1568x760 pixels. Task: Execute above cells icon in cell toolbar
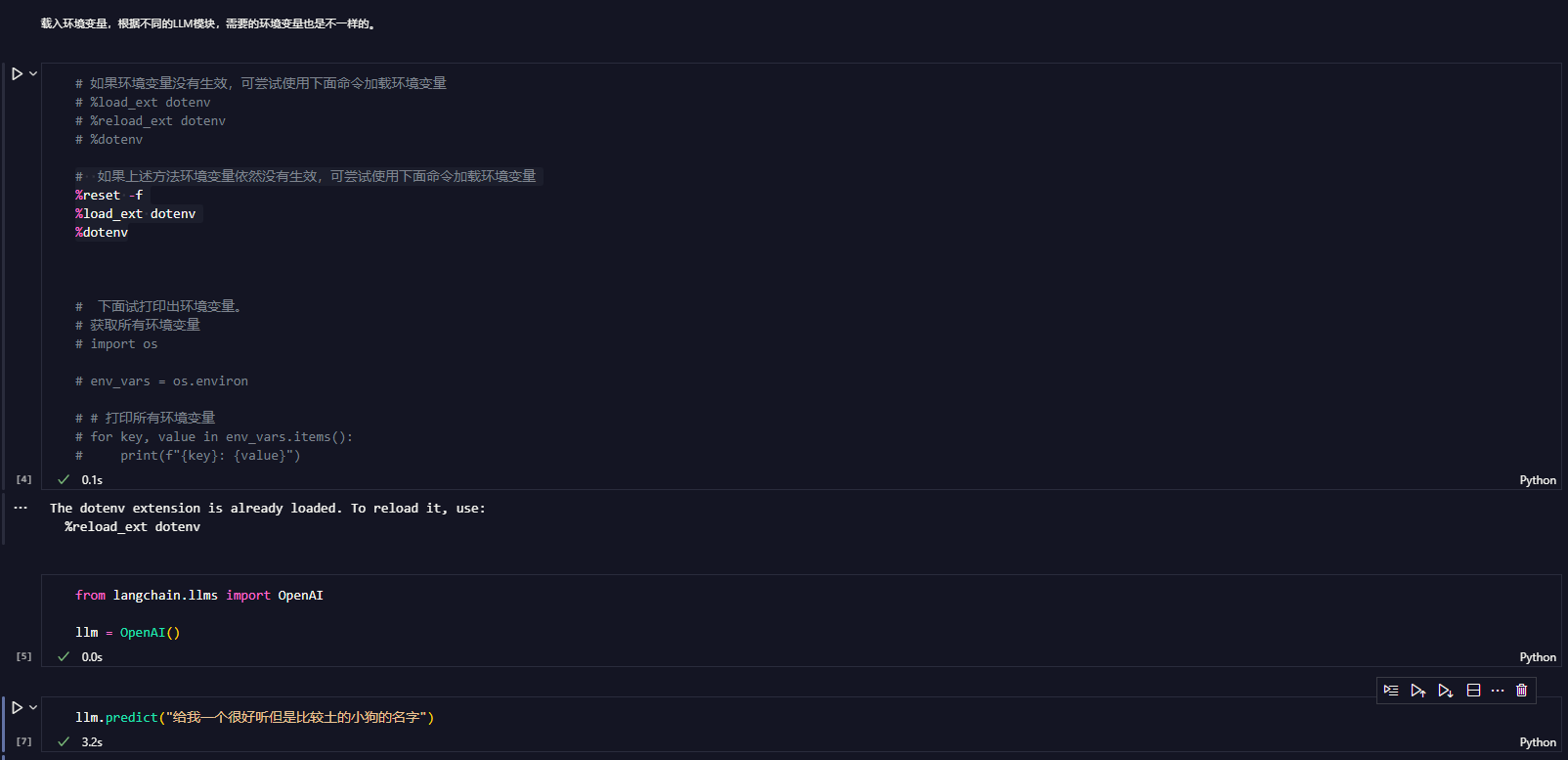click(x=1418, y=691)
